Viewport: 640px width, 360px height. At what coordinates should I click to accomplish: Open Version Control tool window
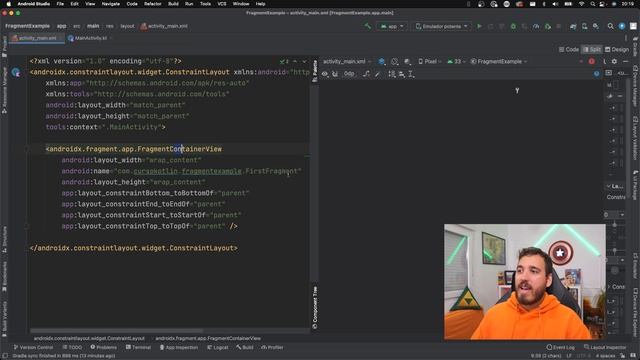pos(33,347)
